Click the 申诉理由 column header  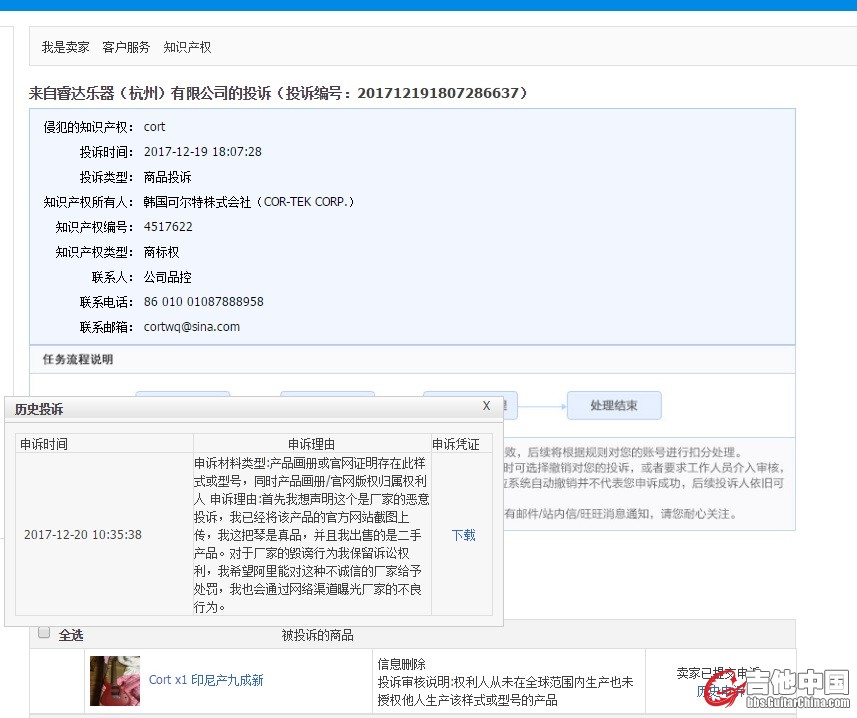pyautogui.click(x=312, y=444)
